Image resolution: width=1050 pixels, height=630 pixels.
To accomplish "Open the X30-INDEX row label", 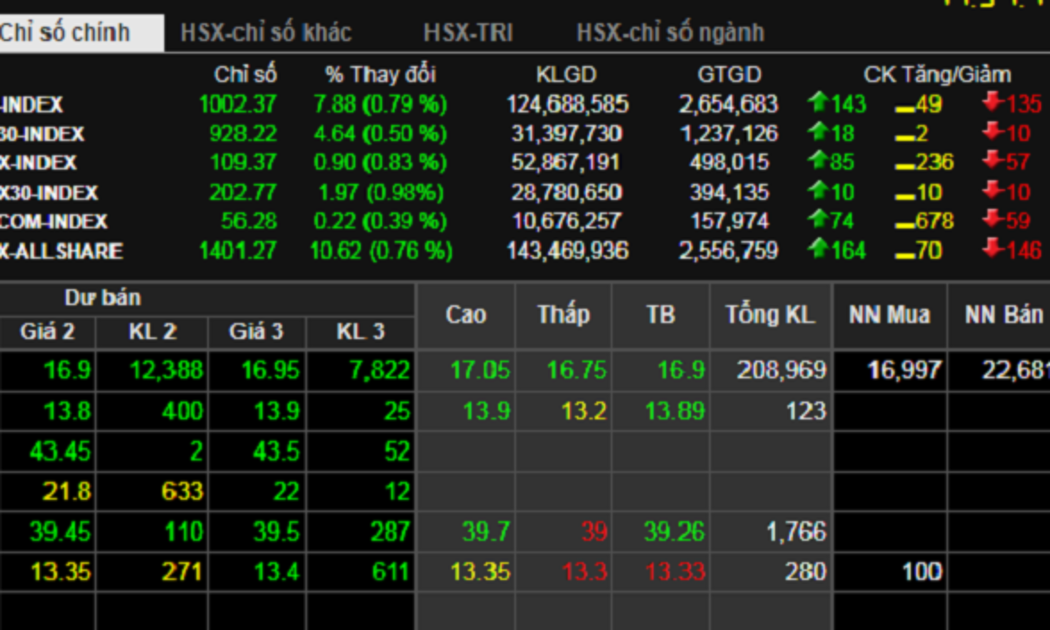I will coord(49,192).
